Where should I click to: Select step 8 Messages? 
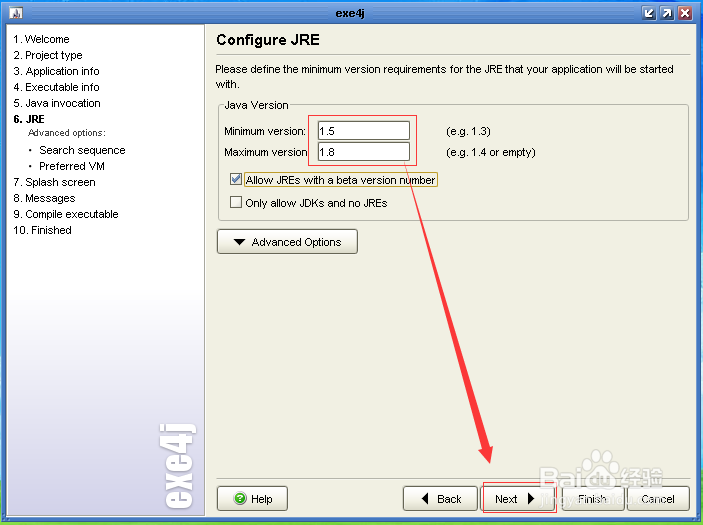(44, 198)
